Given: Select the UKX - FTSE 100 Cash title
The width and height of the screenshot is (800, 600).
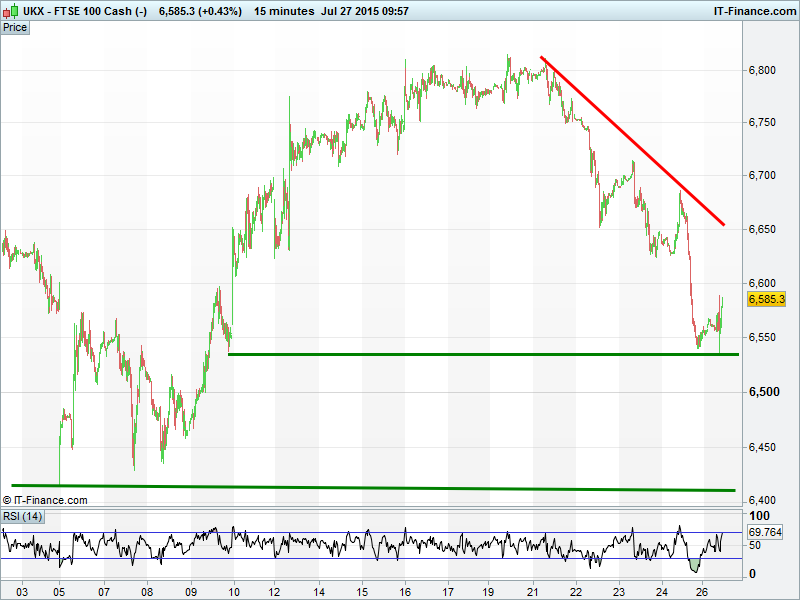Looking at the screenshot, I should [x=85, y=11].
